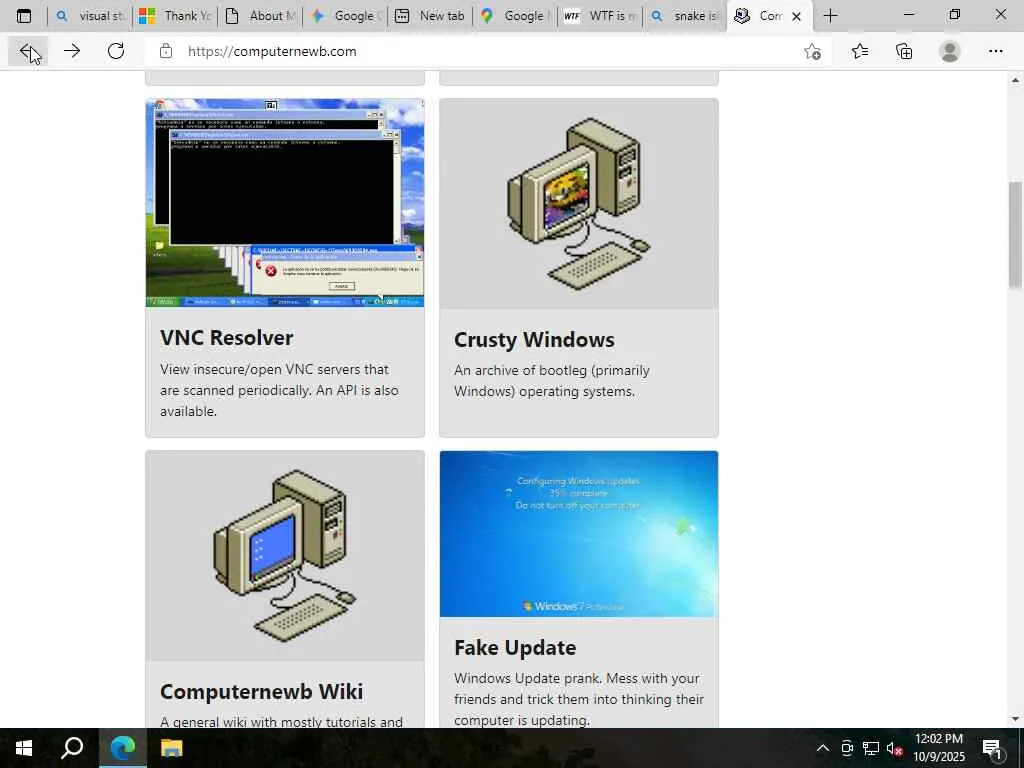
Task: Open Windows taskbar search
Action: 72,748
